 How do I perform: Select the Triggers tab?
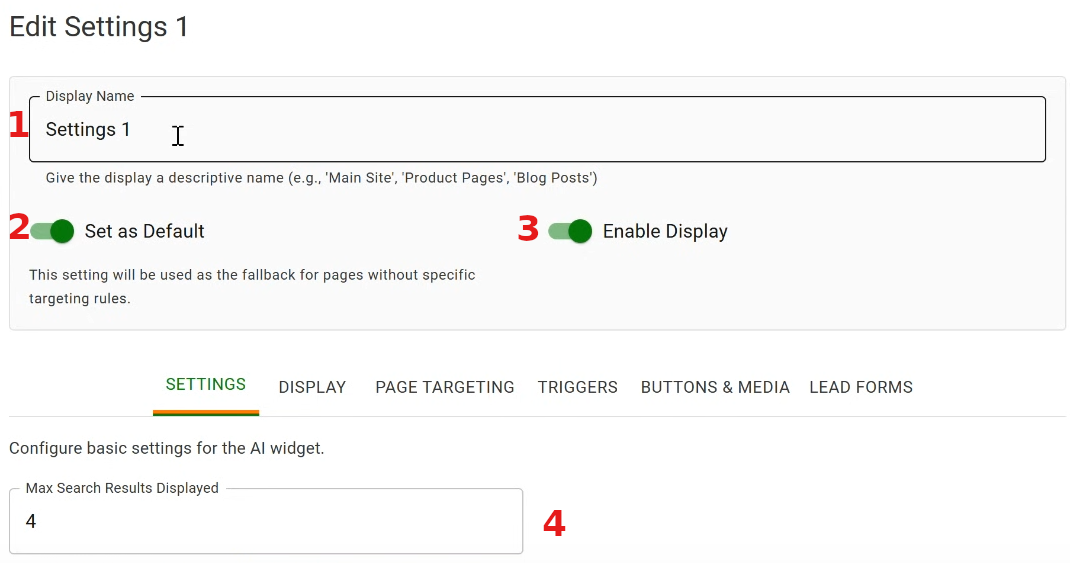[578, 387]
